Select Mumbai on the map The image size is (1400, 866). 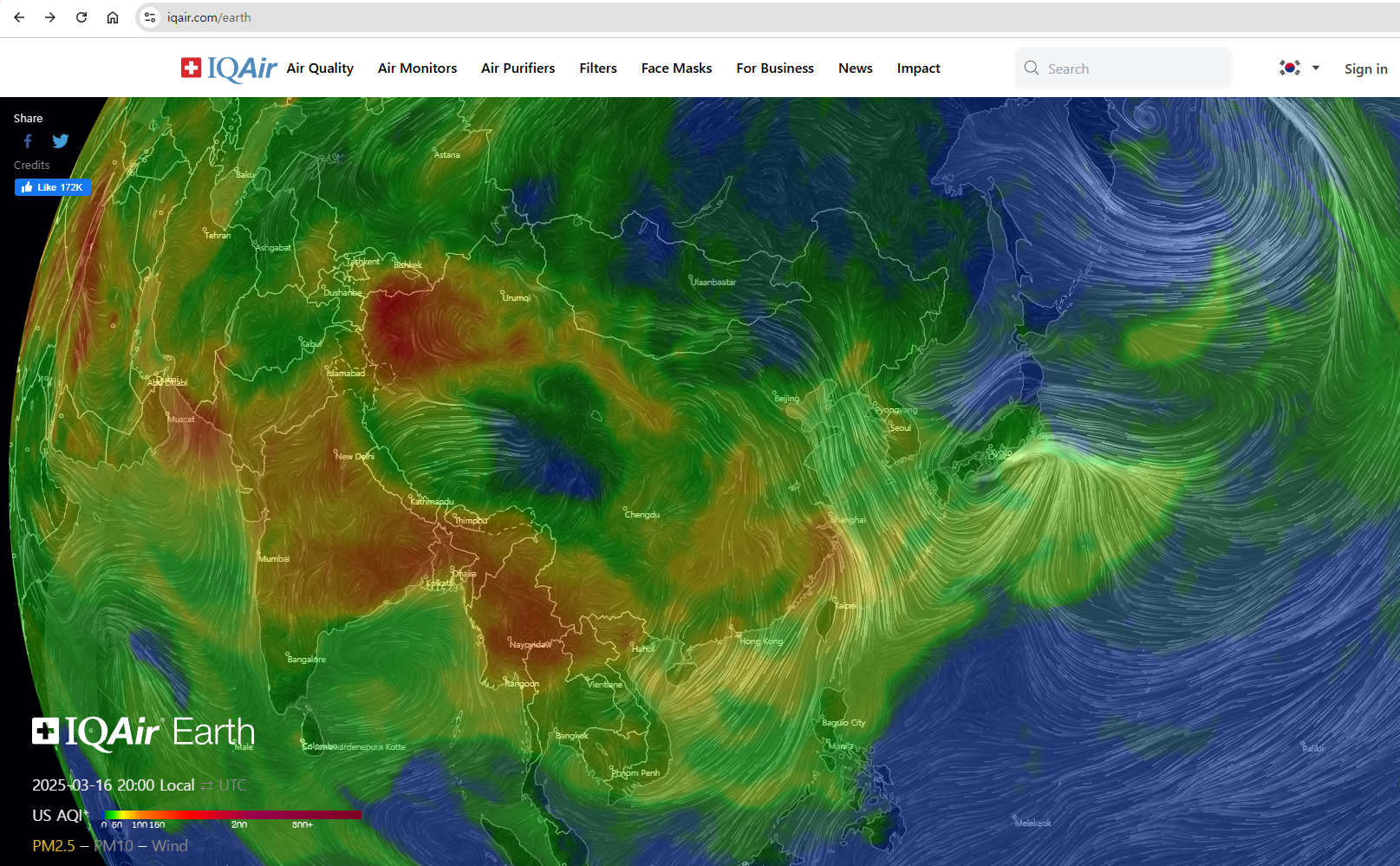click(274, 558)
